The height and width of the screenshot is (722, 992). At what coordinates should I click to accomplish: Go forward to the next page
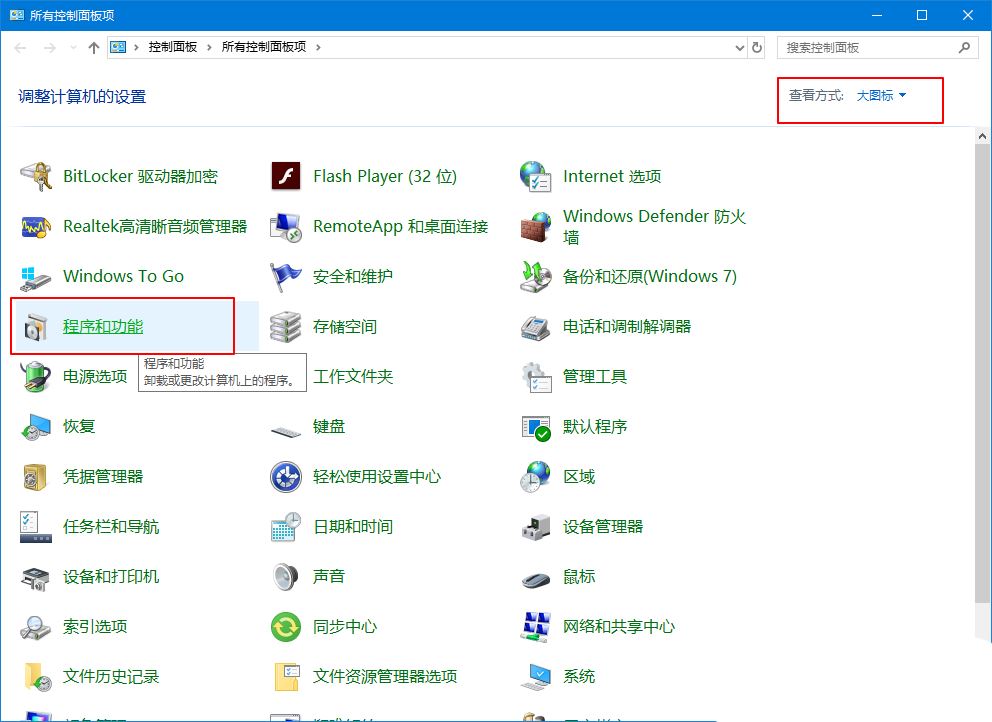coord(49,47)
